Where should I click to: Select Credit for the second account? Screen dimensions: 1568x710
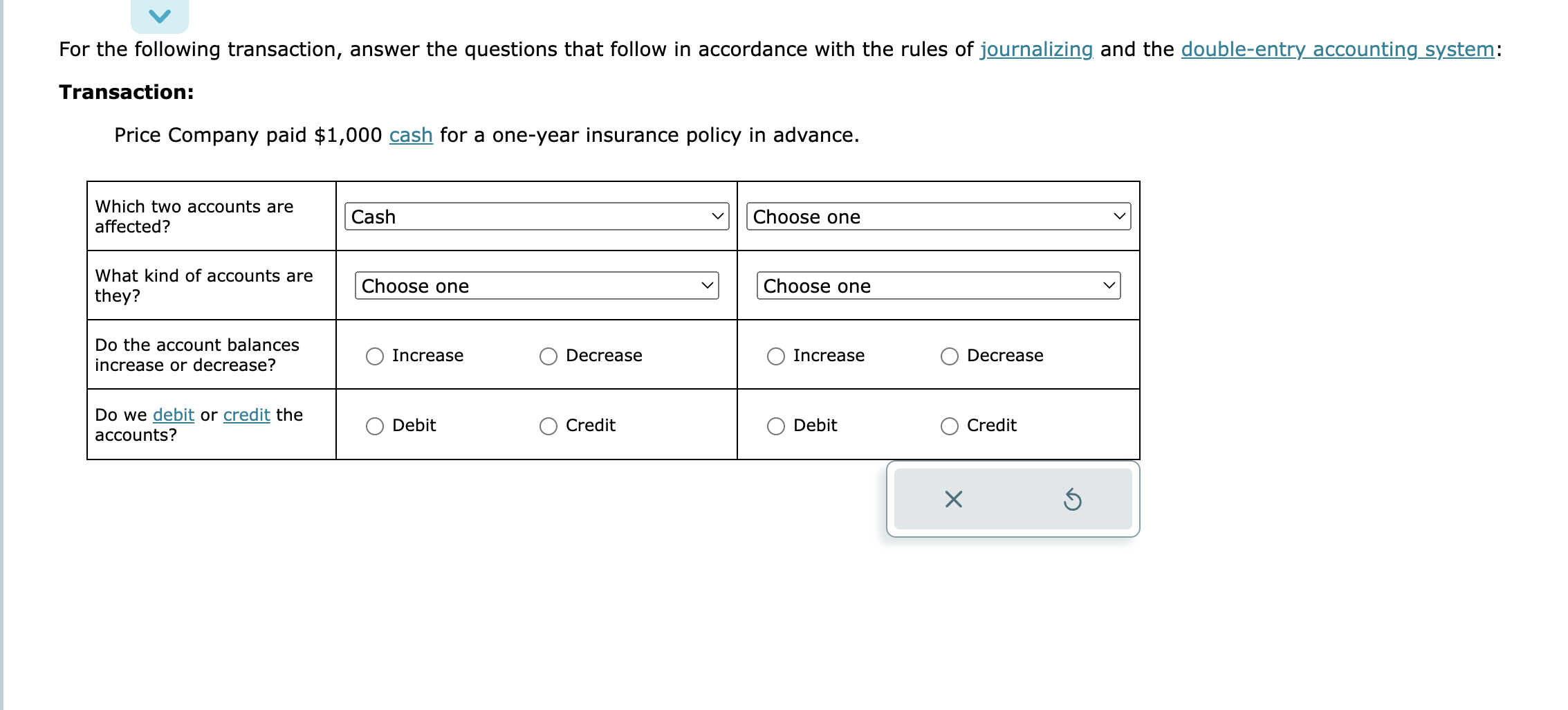point(949,426)
